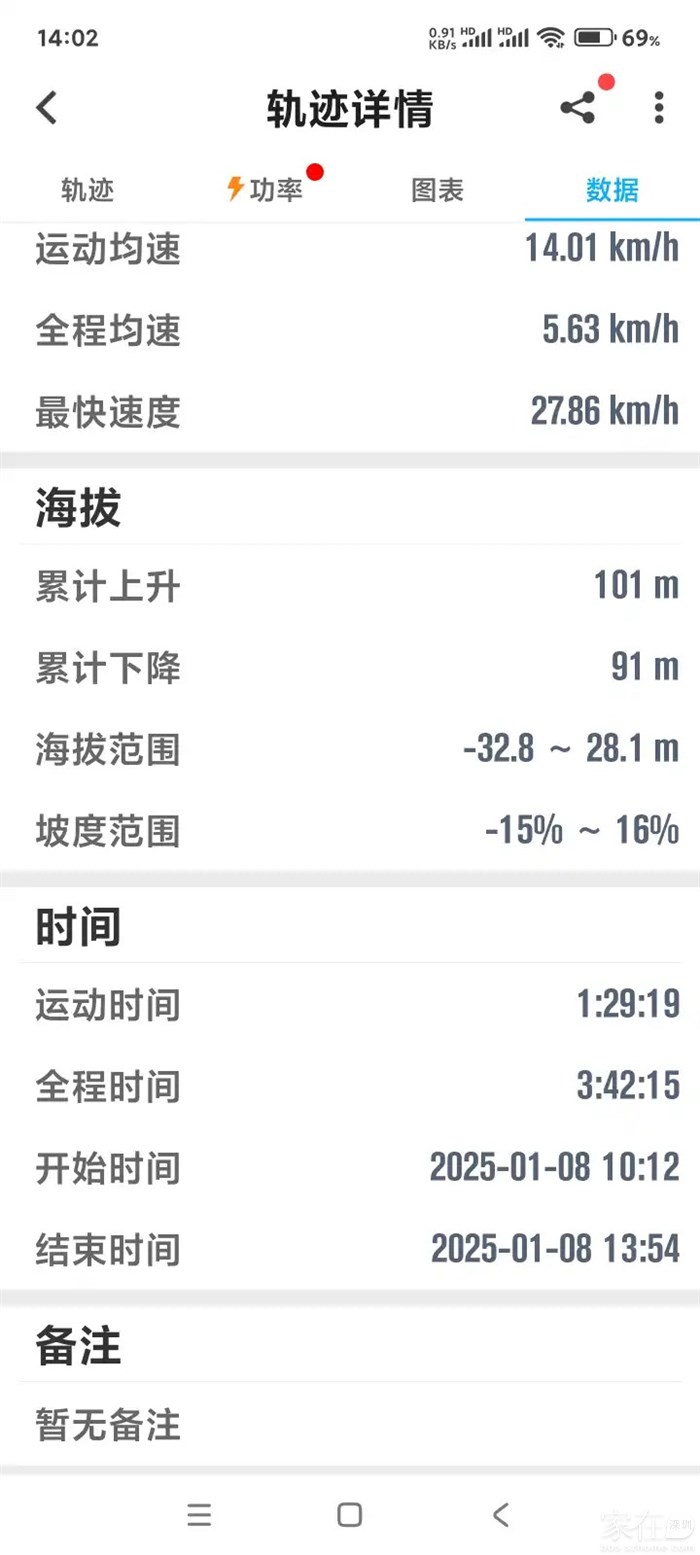Tap the back arrow in header
700x1555 pixels.
click(x=47, y=108)
